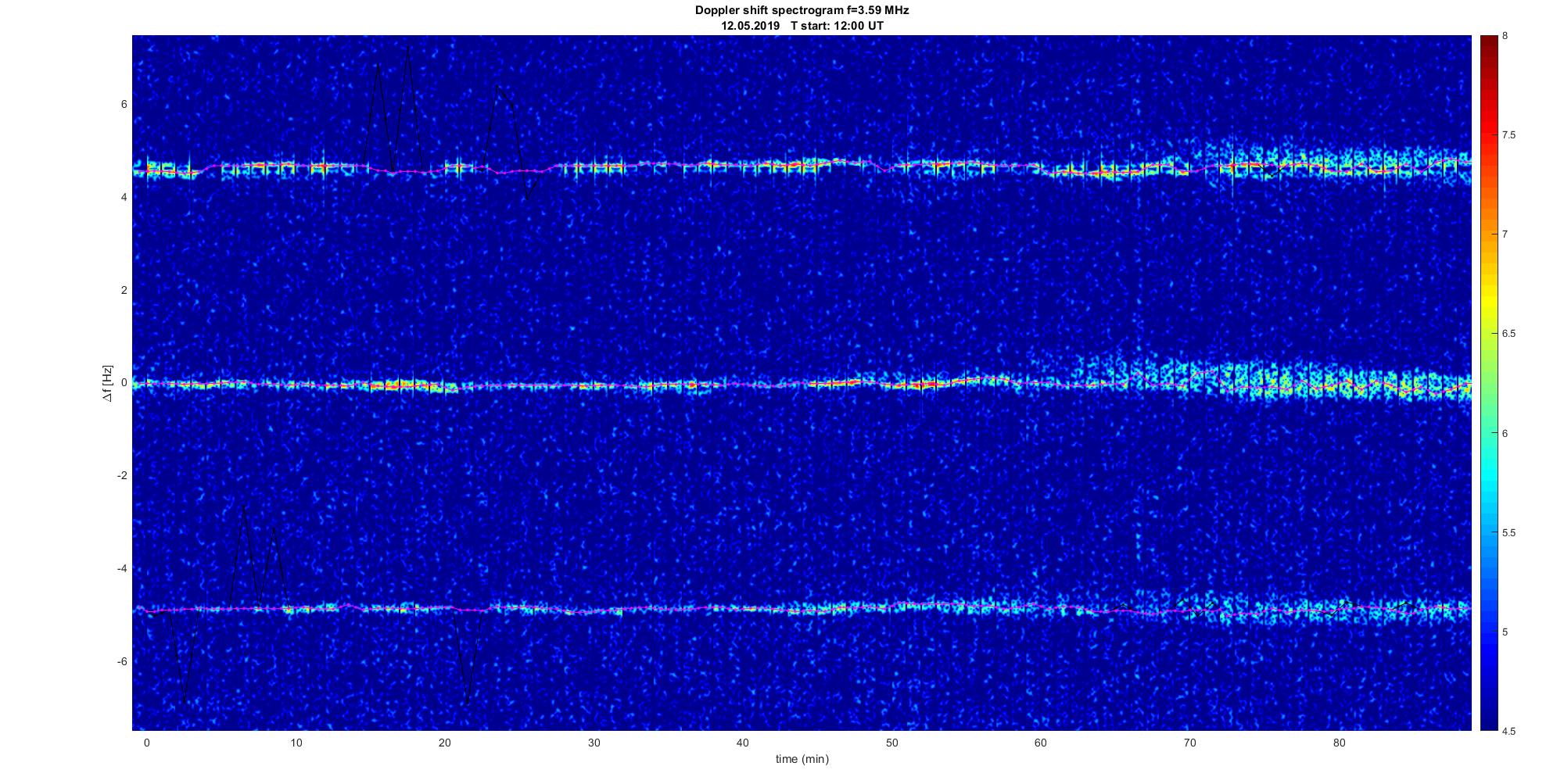The image size is (1564, 784).
Task: Click x-axis tick label '0'
Action: click(x=146, y=743)
